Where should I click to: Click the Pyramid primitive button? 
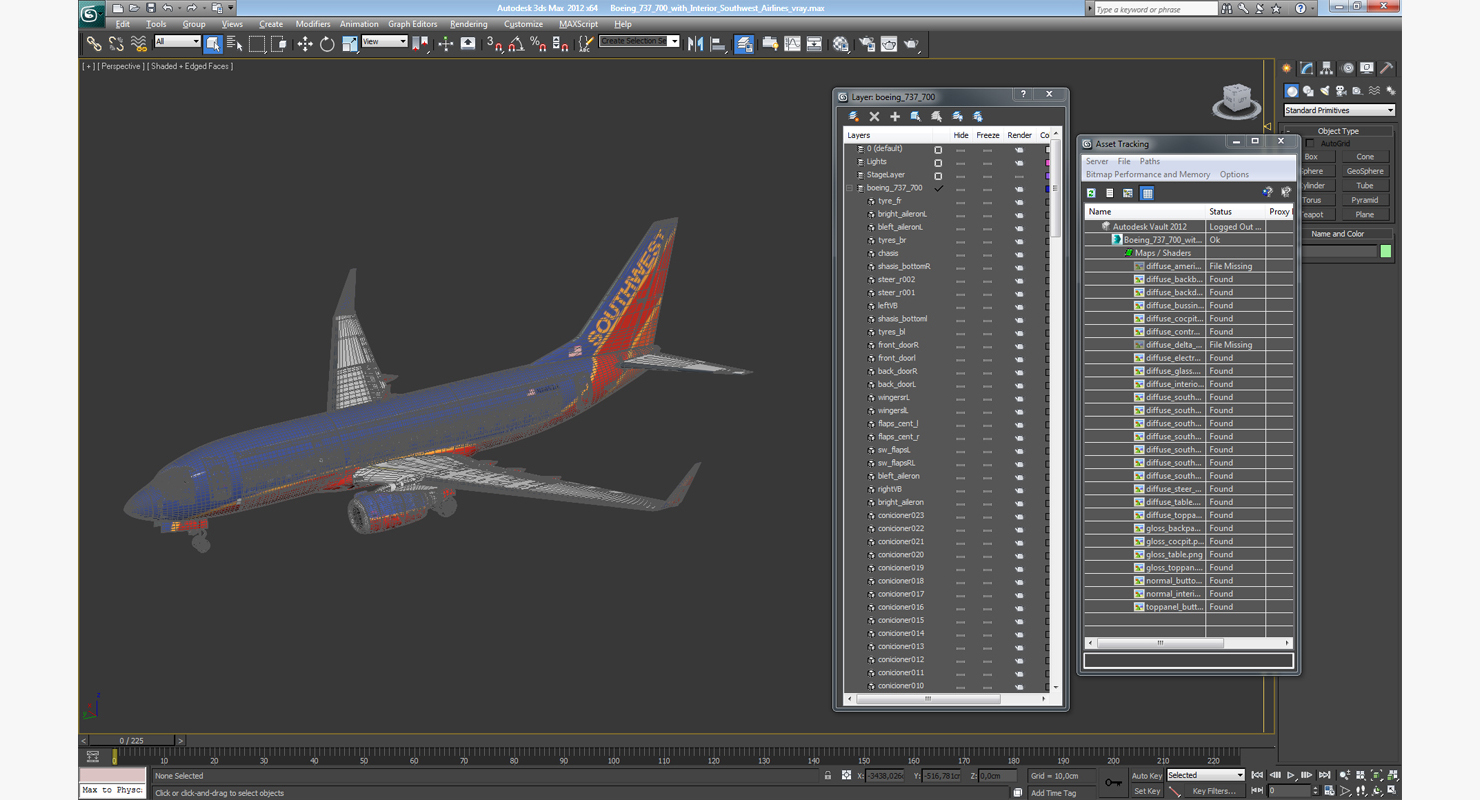(x=1365, y=200)
